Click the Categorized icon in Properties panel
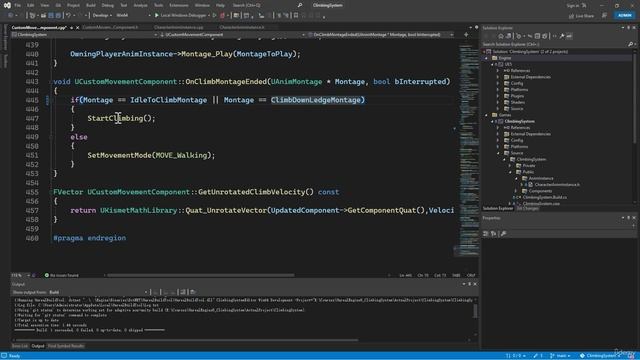 [486, 233]
